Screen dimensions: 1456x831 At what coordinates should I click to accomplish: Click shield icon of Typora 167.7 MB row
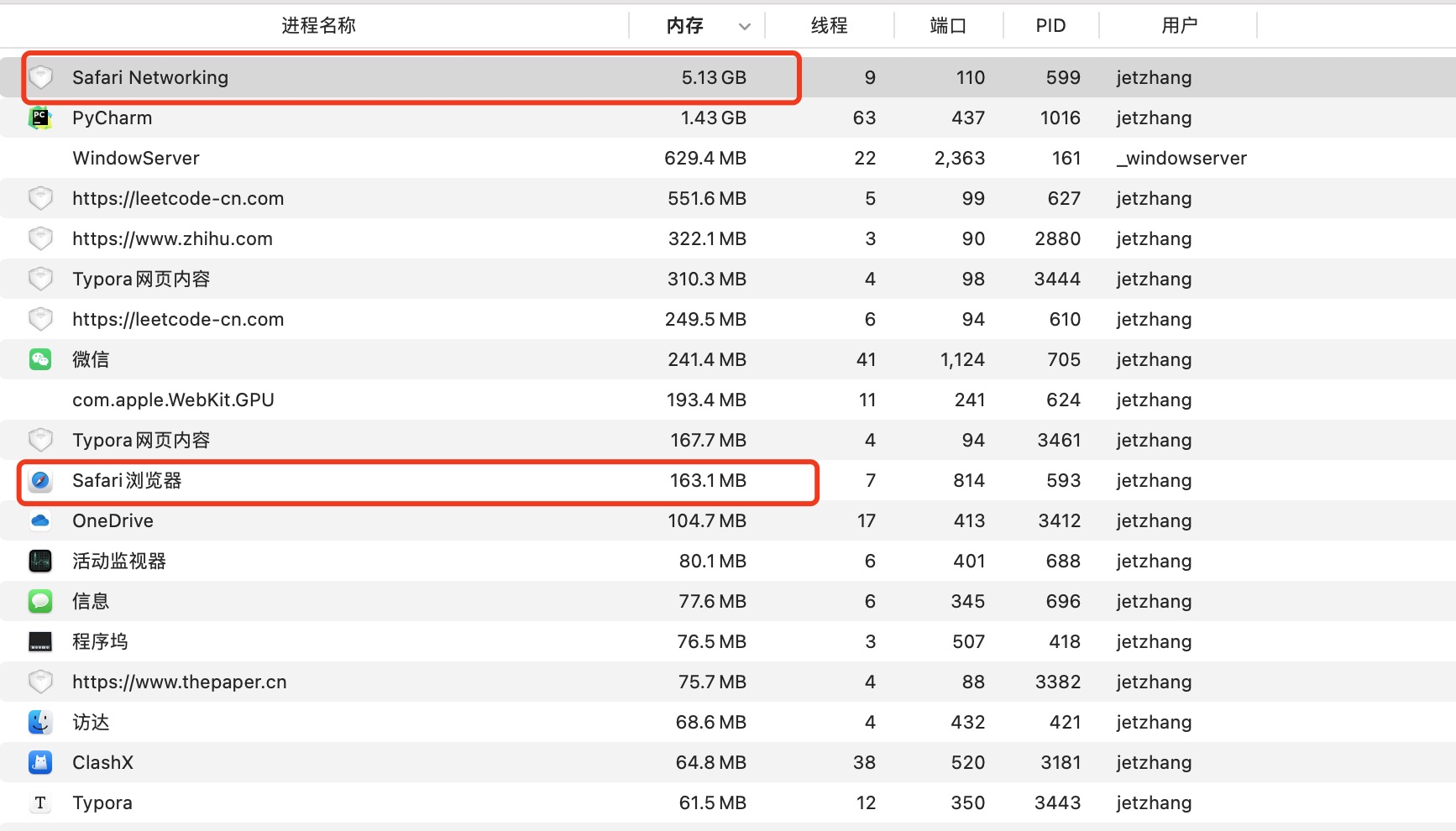pyautogui.click(x=40, y=440)
